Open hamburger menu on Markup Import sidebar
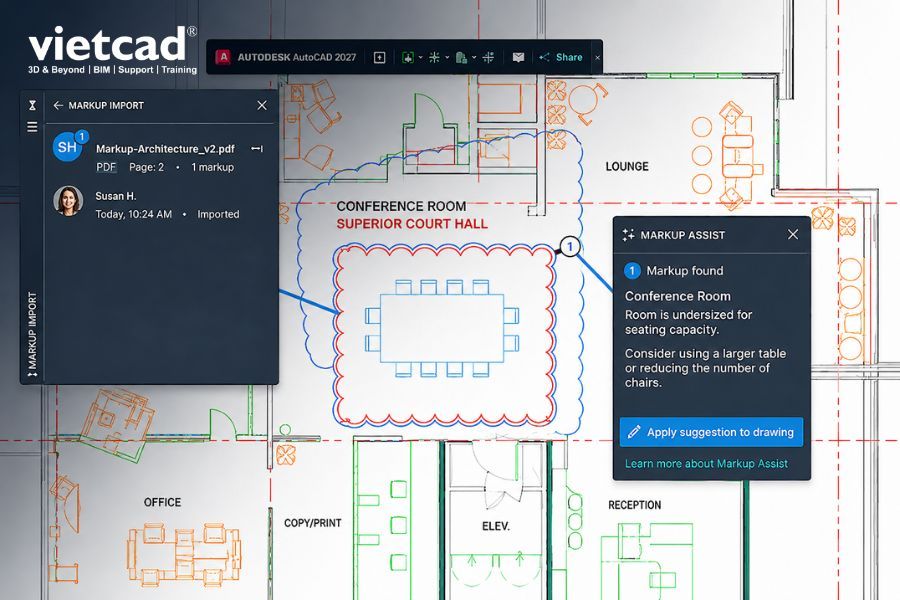The width and height of the screenshot is (900, 600). 32,126
